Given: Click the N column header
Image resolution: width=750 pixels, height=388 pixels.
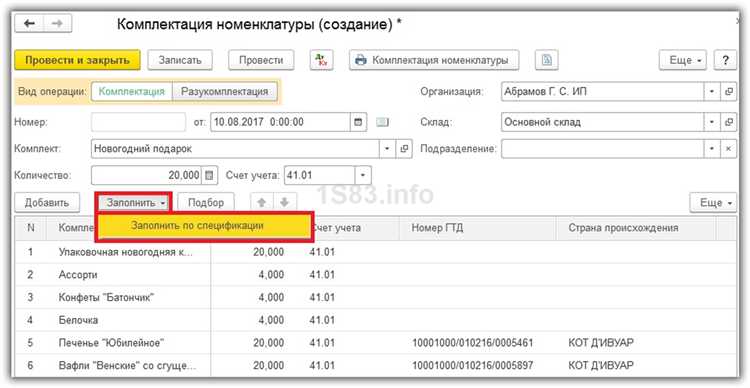Looking at the screenshot, I should pos(31,228).
